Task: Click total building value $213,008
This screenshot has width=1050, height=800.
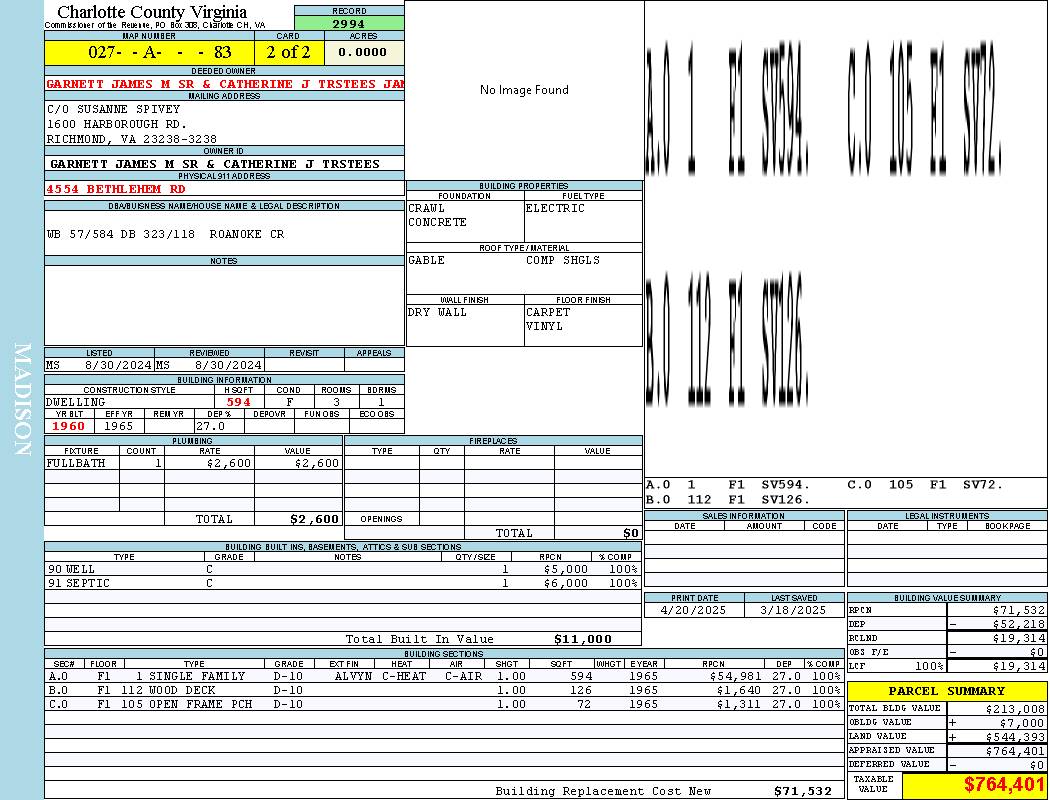Action: [x=1015, y=709]
